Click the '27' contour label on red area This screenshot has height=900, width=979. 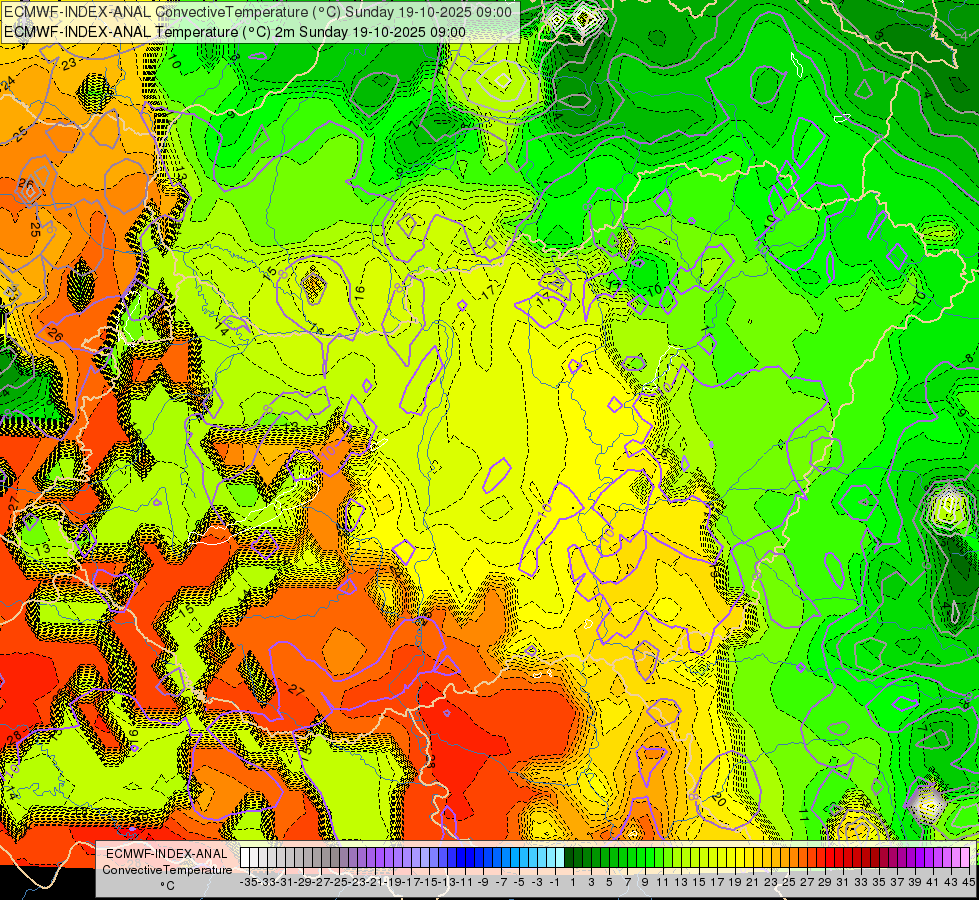[x=296, y=691]
